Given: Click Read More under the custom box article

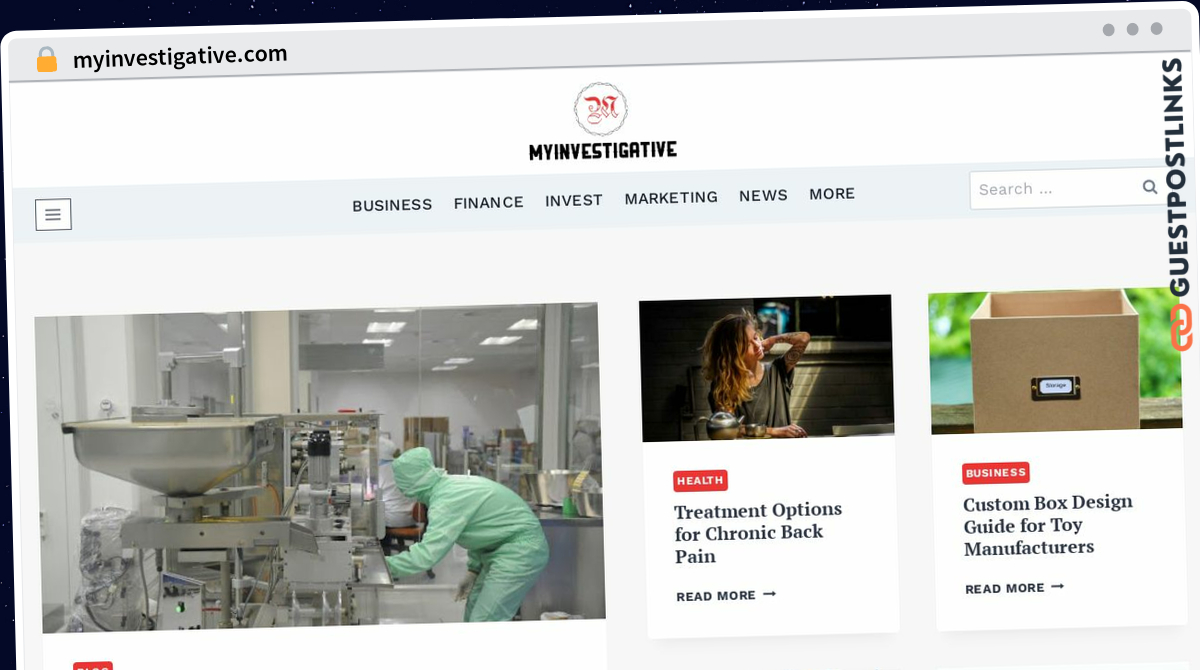Looking at the screenshot, I should 1014,588.
